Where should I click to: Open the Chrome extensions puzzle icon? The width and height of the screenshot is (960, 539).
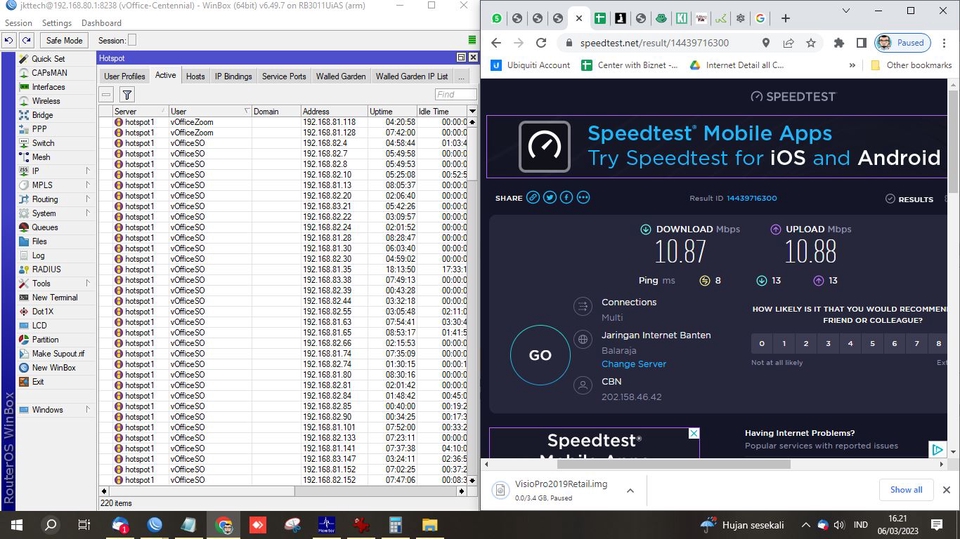pos(839,43)
